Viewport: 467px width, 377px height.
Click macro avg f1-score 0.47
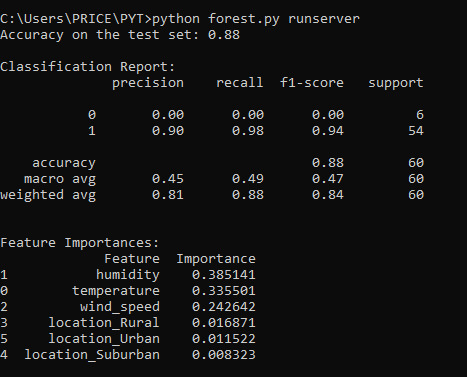point(328,179)
